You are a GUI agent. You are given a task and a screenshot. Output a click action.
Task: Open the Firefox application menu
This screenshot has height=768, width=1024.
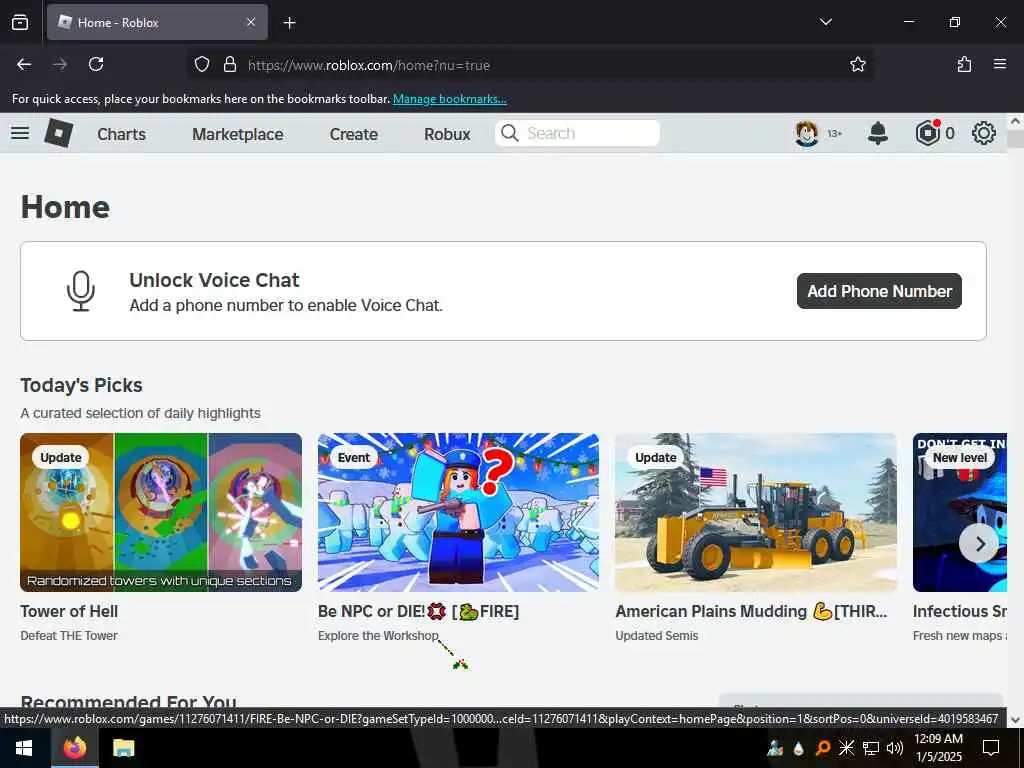pyautogui.click(x=1000, y=64)
